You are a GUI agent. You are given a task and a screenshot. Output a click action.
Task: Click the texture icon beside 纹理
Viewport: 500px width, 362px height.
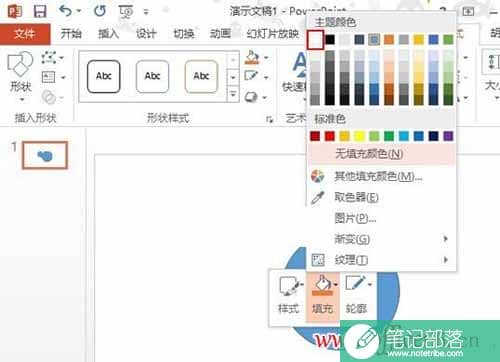coord(318,260)
